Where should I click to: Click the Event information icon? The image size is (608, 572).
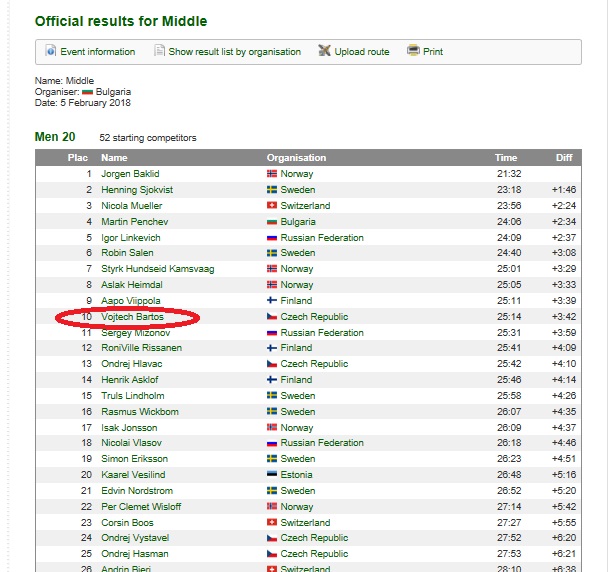tap(51, 51)
